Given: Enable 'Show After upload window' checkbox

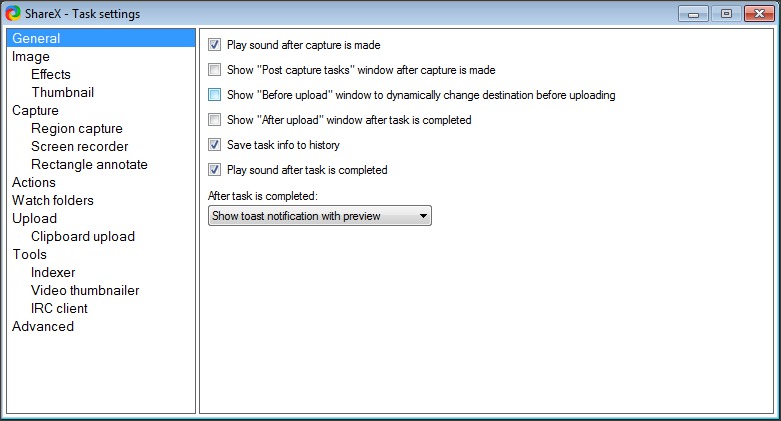Looking at the screenshot, I should 215,120.
